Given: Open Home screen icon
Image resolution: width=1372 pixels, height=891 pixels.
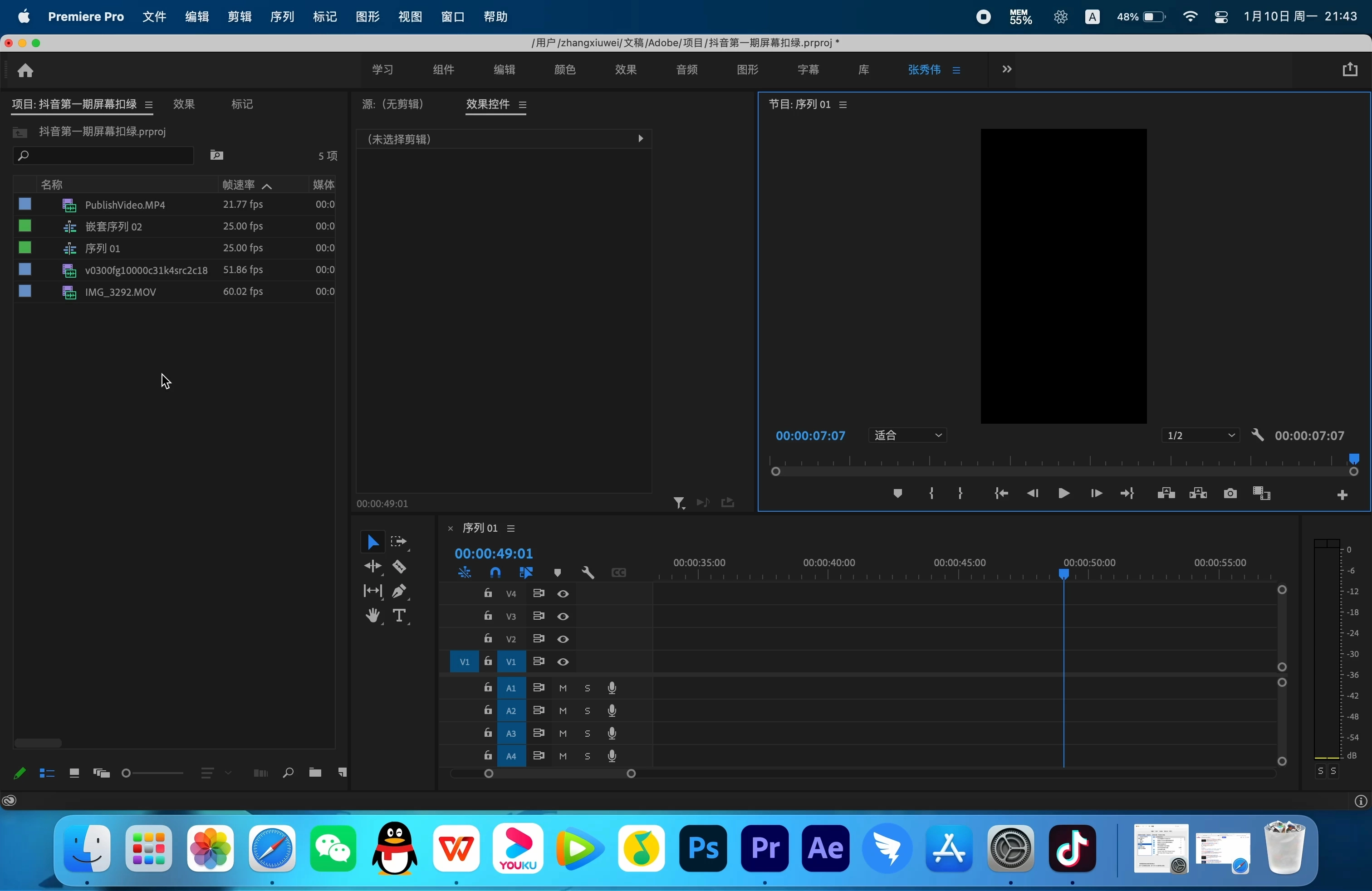Looking at the screenshot, I should click(x=25, y=70).
